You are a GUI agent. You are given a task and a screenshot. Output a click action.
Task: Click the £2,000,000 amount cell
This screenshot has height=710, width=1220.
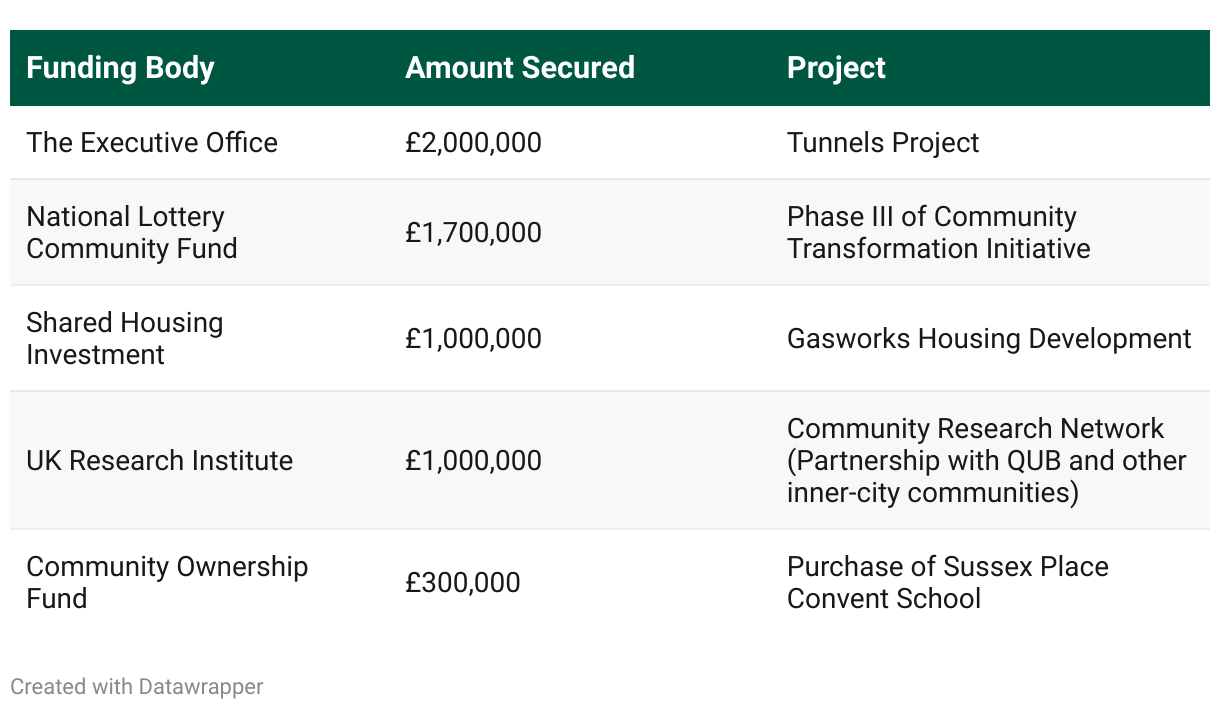click(x=473, y=143)
